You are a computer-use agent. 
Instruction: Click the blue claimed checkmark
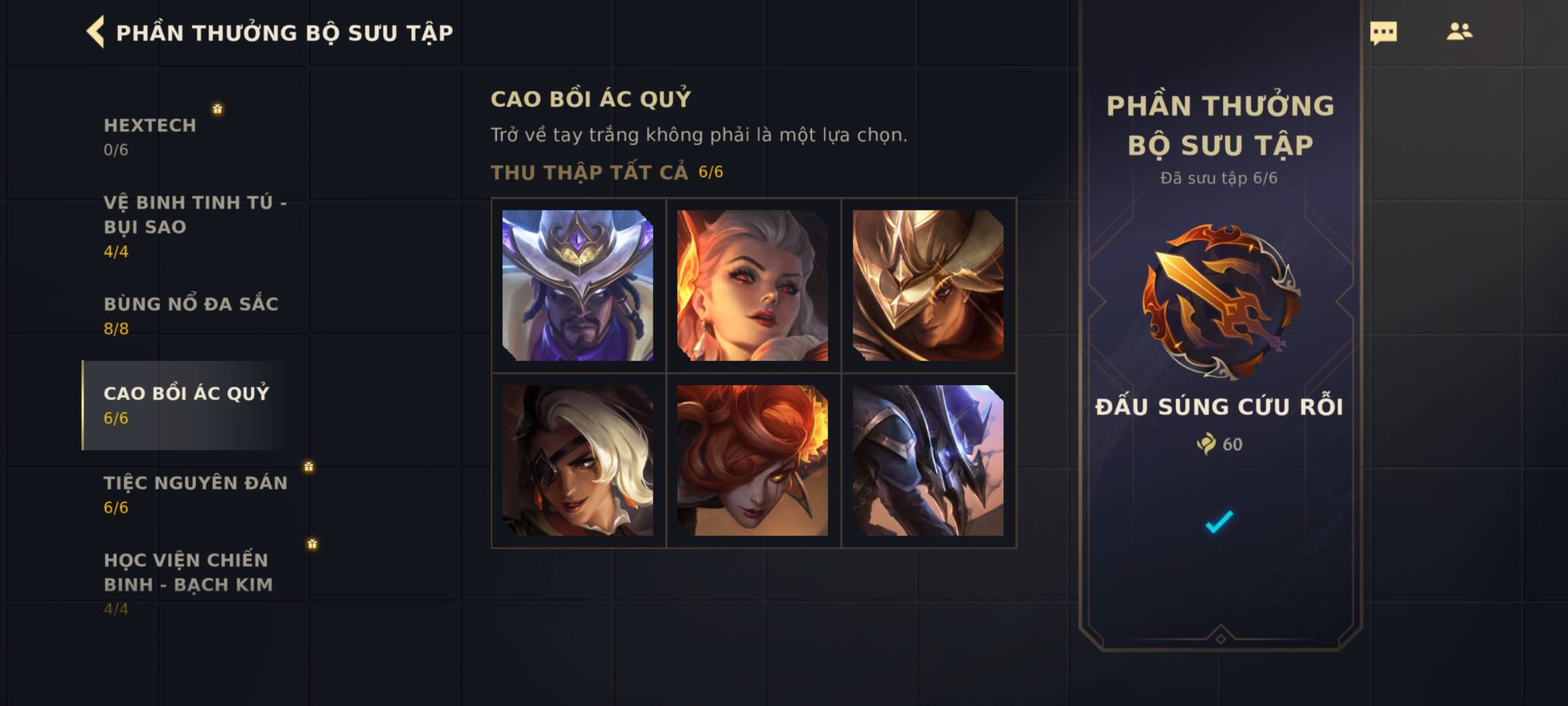tap(1219, 521)
